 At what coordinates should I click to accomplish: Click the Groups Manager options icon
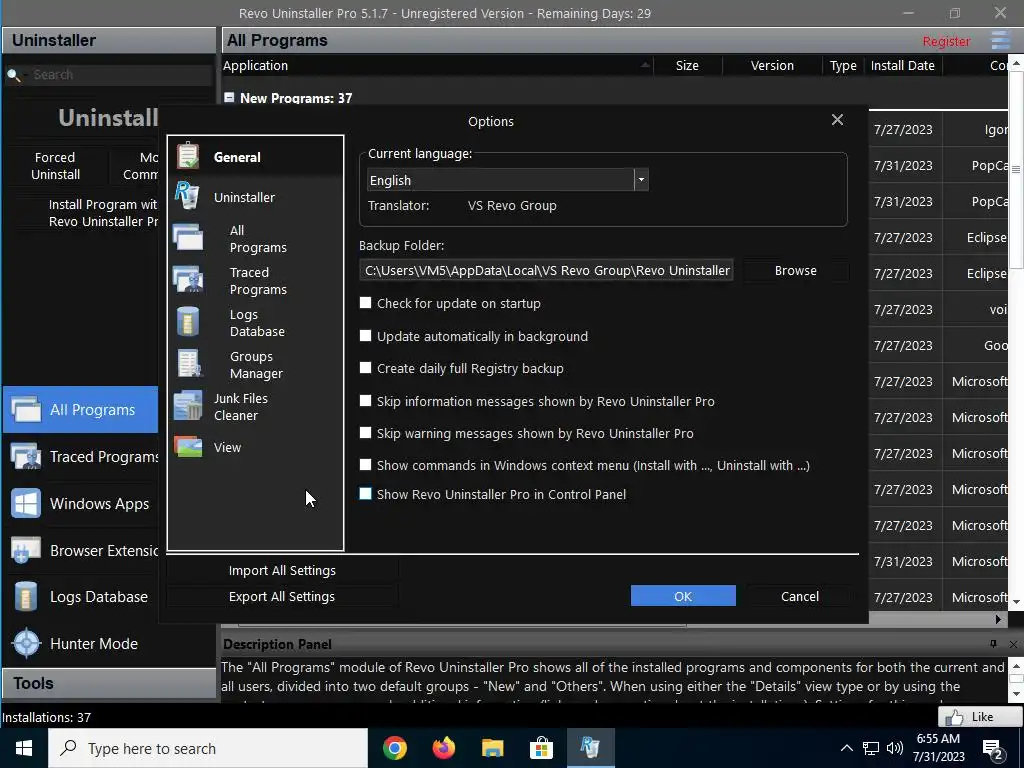[x=189, y=364]
